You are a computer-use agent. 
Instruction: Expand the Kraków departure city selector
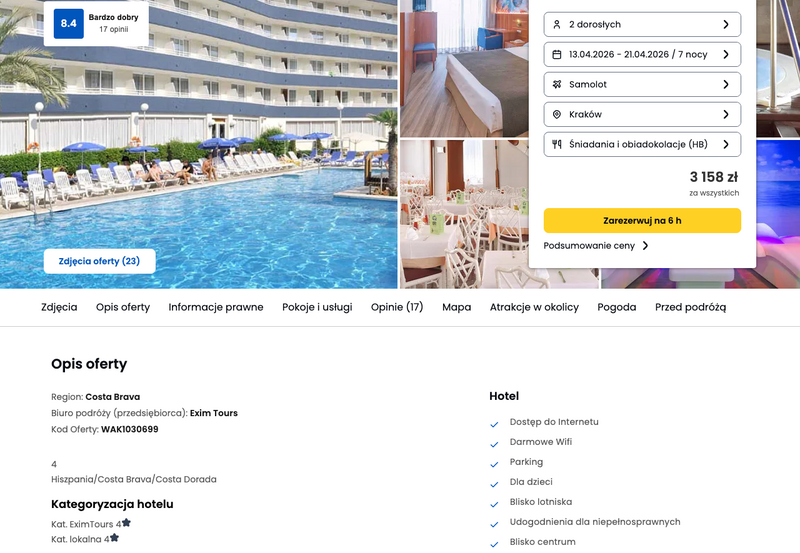[x=642, y=115]
